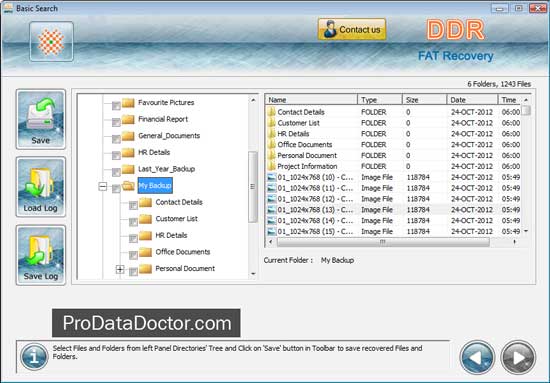Sort by the Name column header
The width and height of the screenshot is (550, 383).
coord(311,100)
